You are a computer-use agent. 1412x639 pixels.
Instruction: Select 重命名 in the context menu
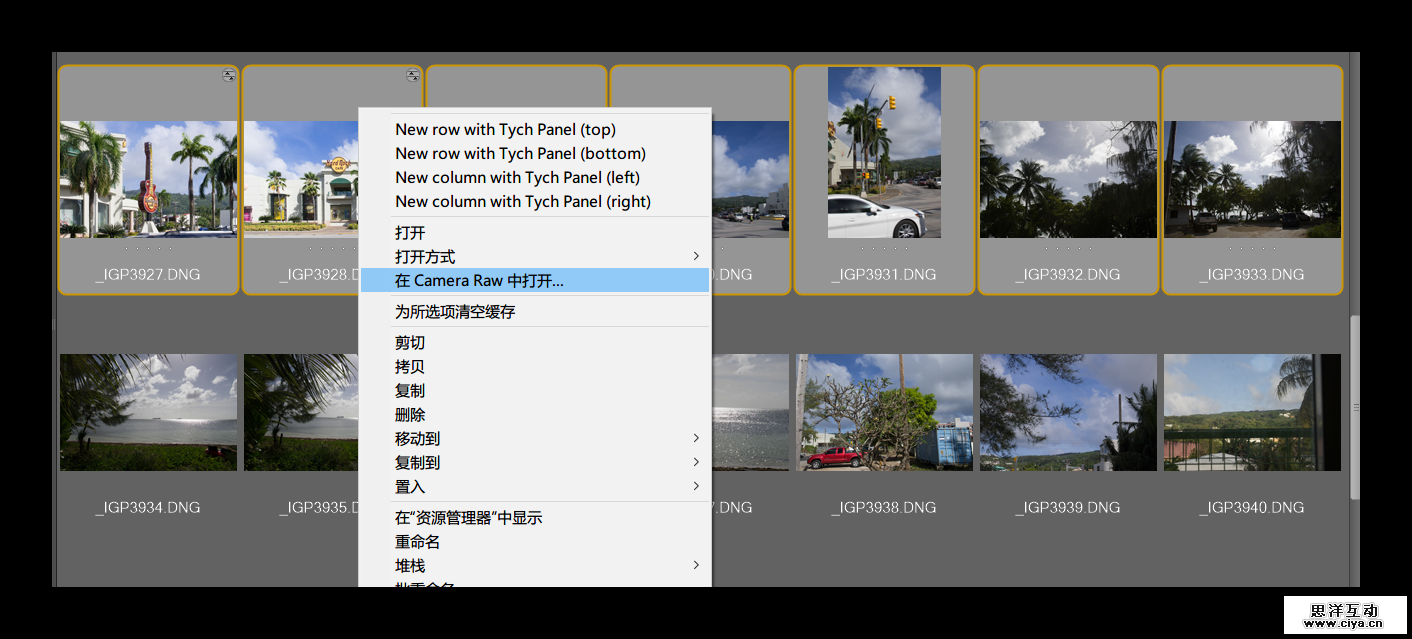tap(417, 542)
